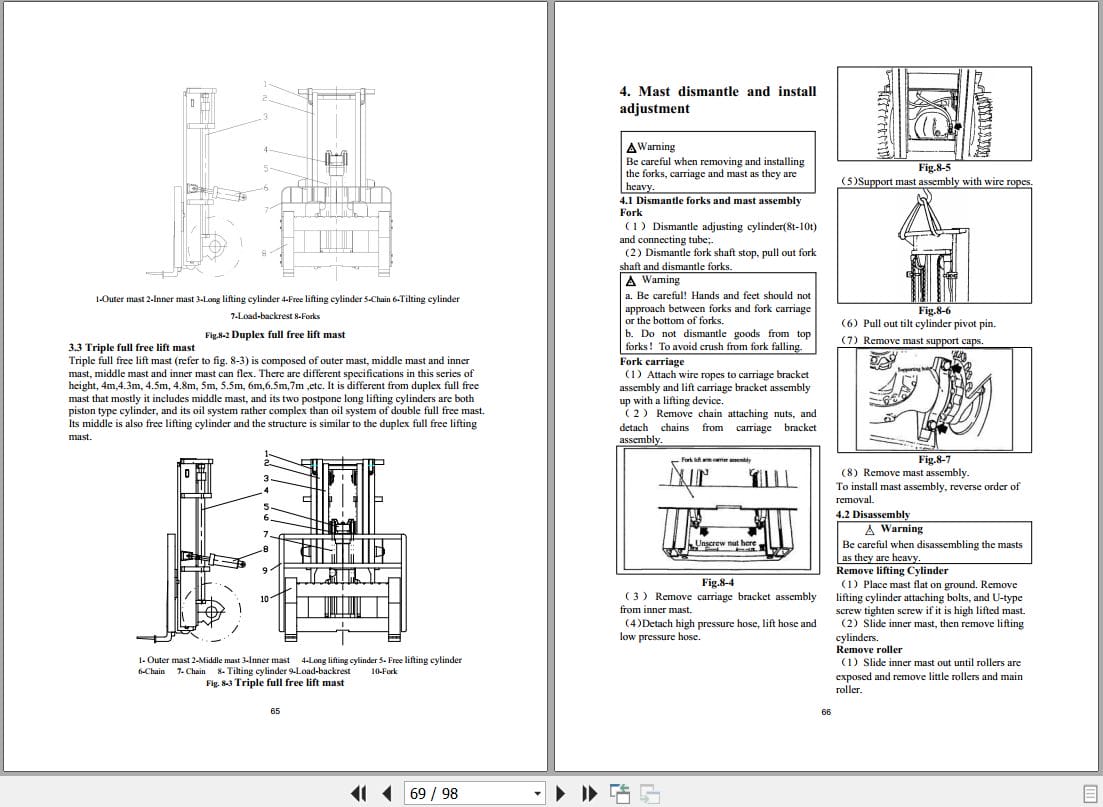Screen dimensions: 1103x807
Task: Click the 'Fork carriage' subheading
Action: [x=651, y=362]
